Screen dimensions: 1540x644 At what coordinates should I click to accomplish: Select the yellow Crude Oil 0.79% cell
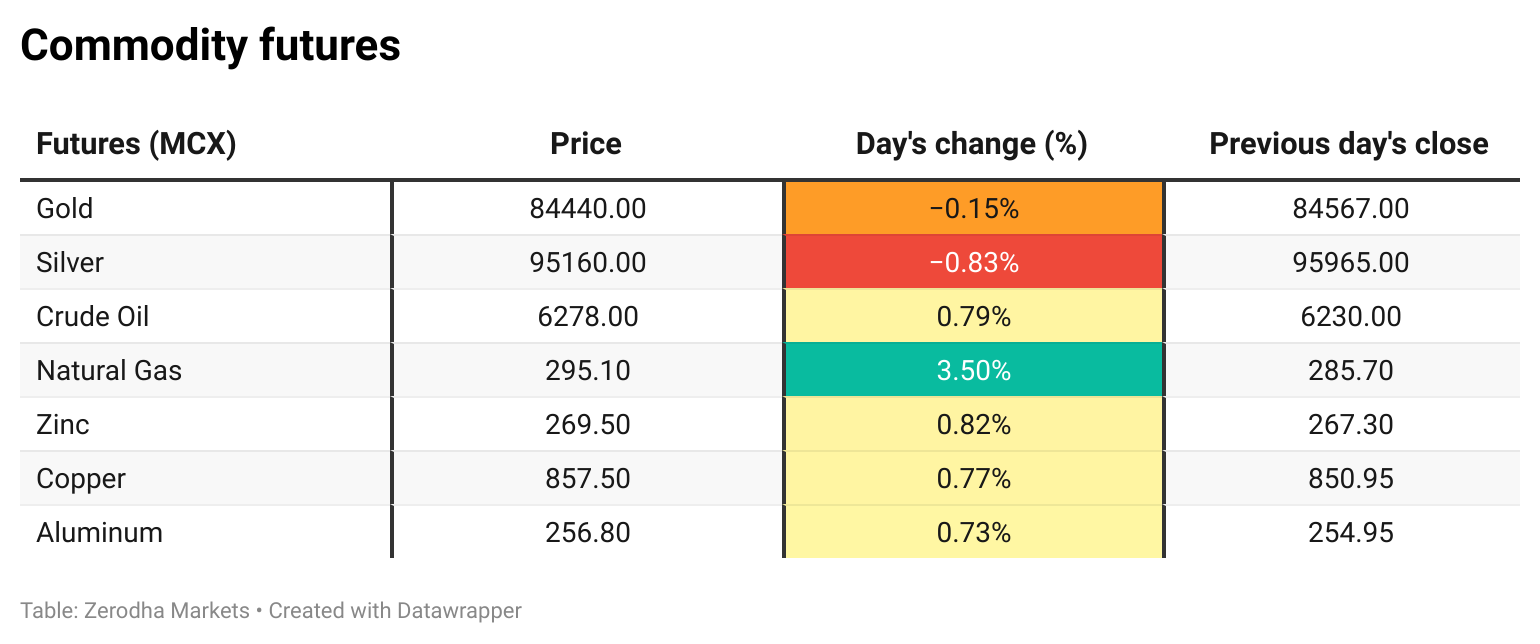(973, 317)
